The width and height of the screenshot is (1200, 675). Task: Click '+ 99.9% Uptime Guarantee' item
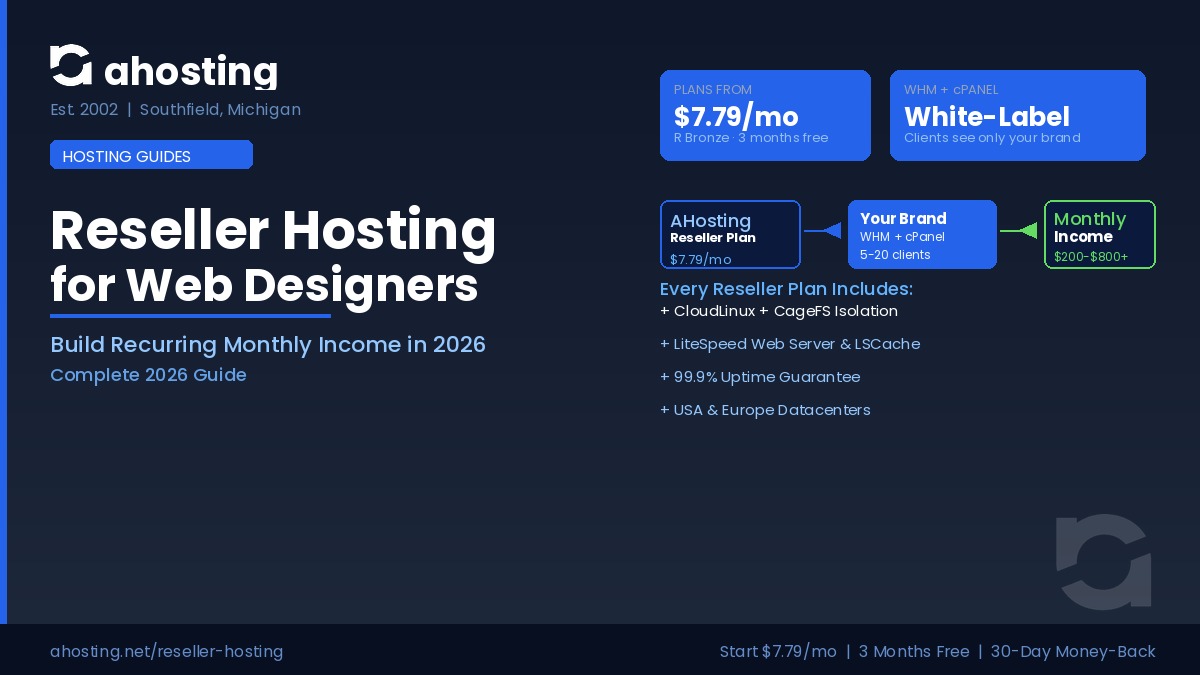(760, 377)
